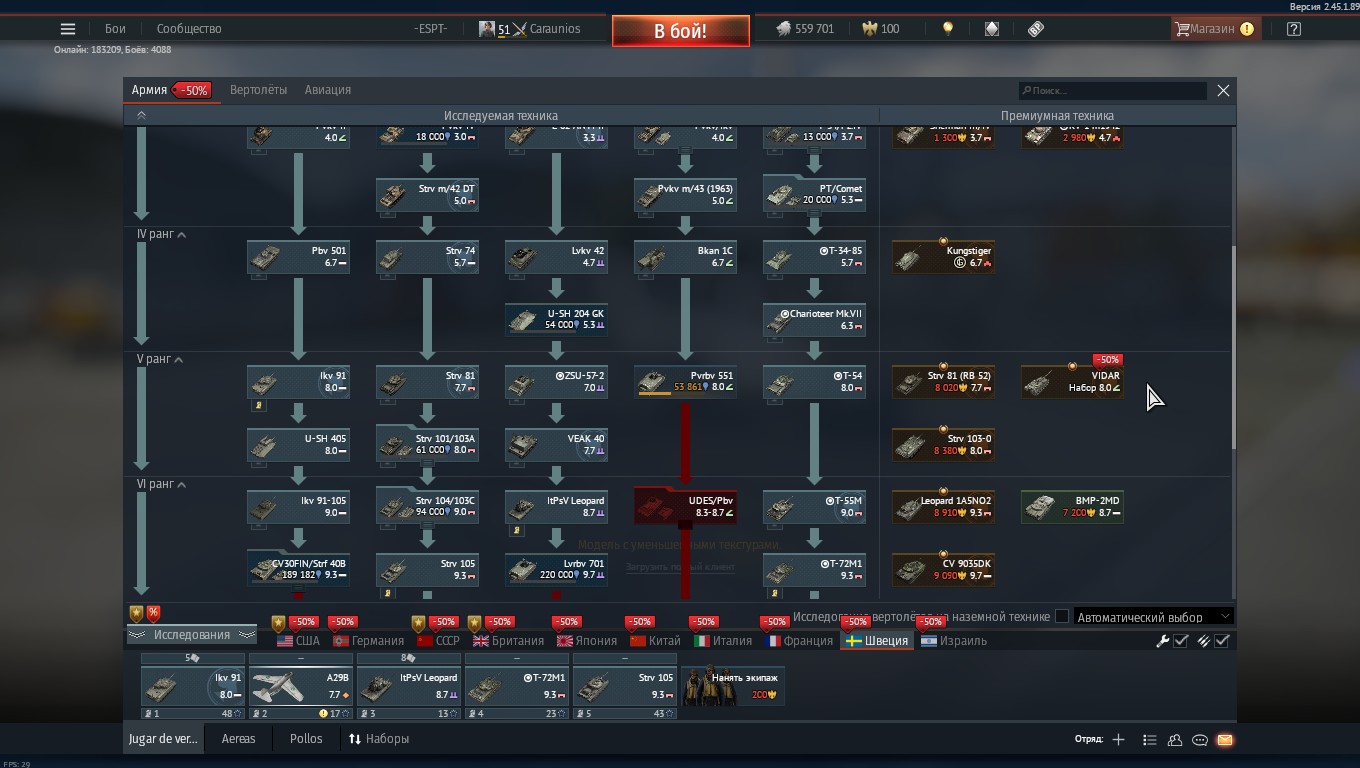1360x768 pixels.
Task: Select the BMP-2MD vehicle
Action: (1072, 507)
